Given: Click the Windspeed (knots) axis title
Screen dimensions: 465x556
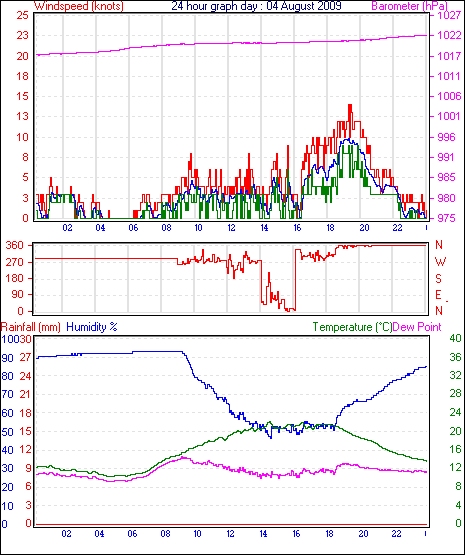Looking at the screenshot, I should point(79,6).
